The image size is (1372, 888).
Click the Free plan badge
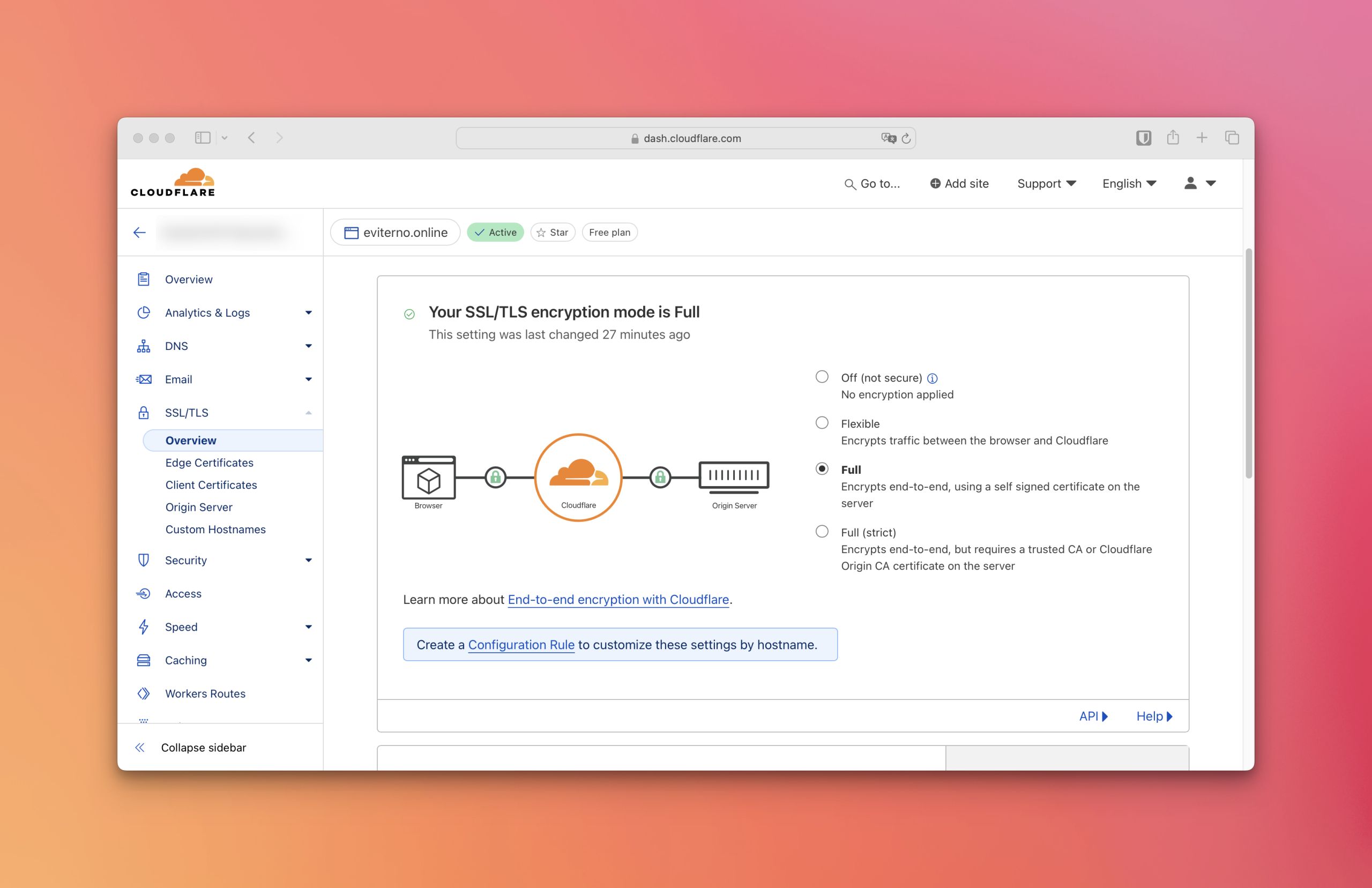pos(609,233)
